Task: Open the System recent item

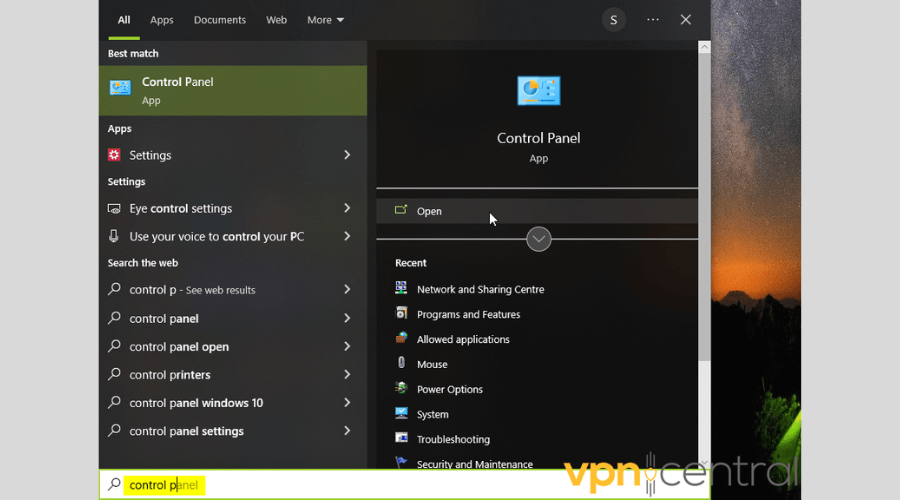Action: 433,414
